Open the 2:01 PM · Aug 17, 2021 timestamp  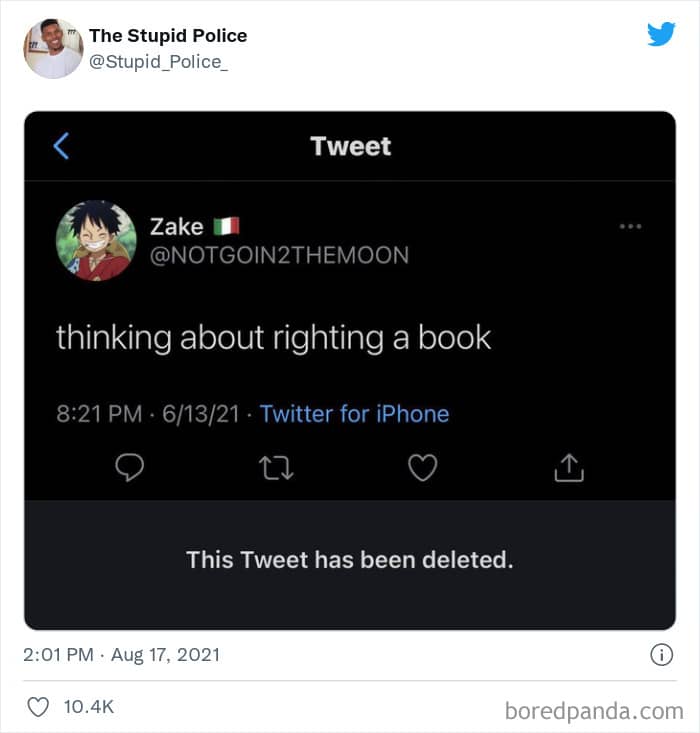pyautogui.click(x=122, y=654)
